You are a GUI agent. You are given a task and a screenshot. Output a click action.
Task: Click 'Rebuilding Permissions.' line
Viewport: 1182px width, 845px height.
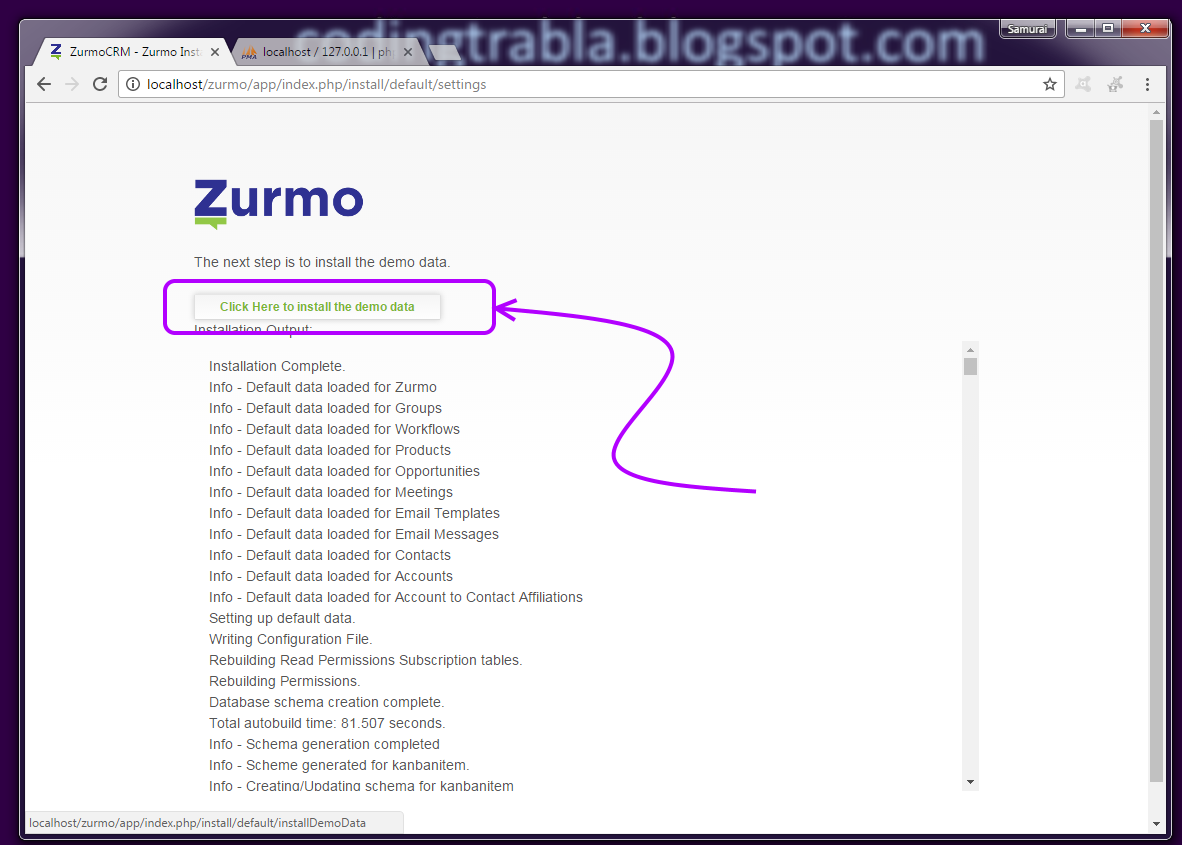284,681
